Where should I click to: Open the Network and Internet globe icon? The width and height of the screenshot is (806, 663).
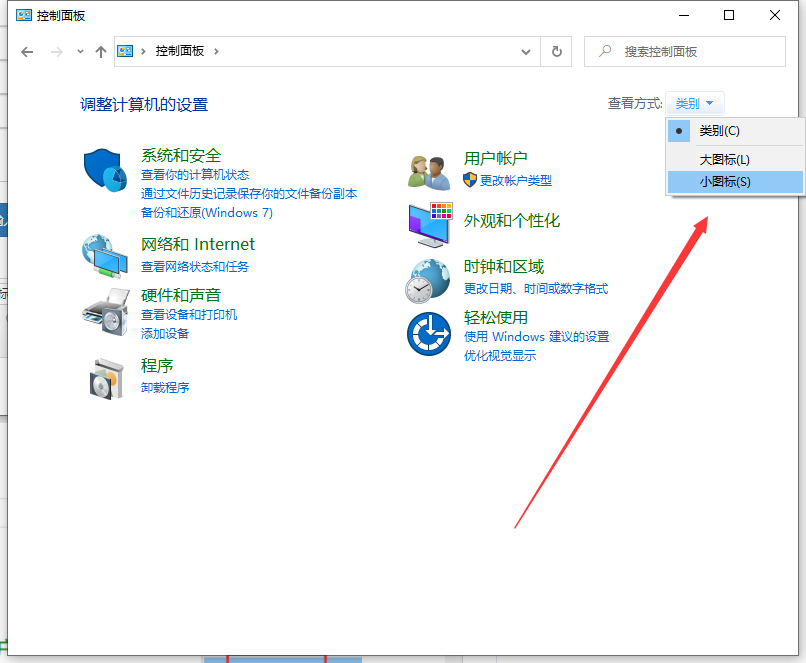(x=105, y=255)
